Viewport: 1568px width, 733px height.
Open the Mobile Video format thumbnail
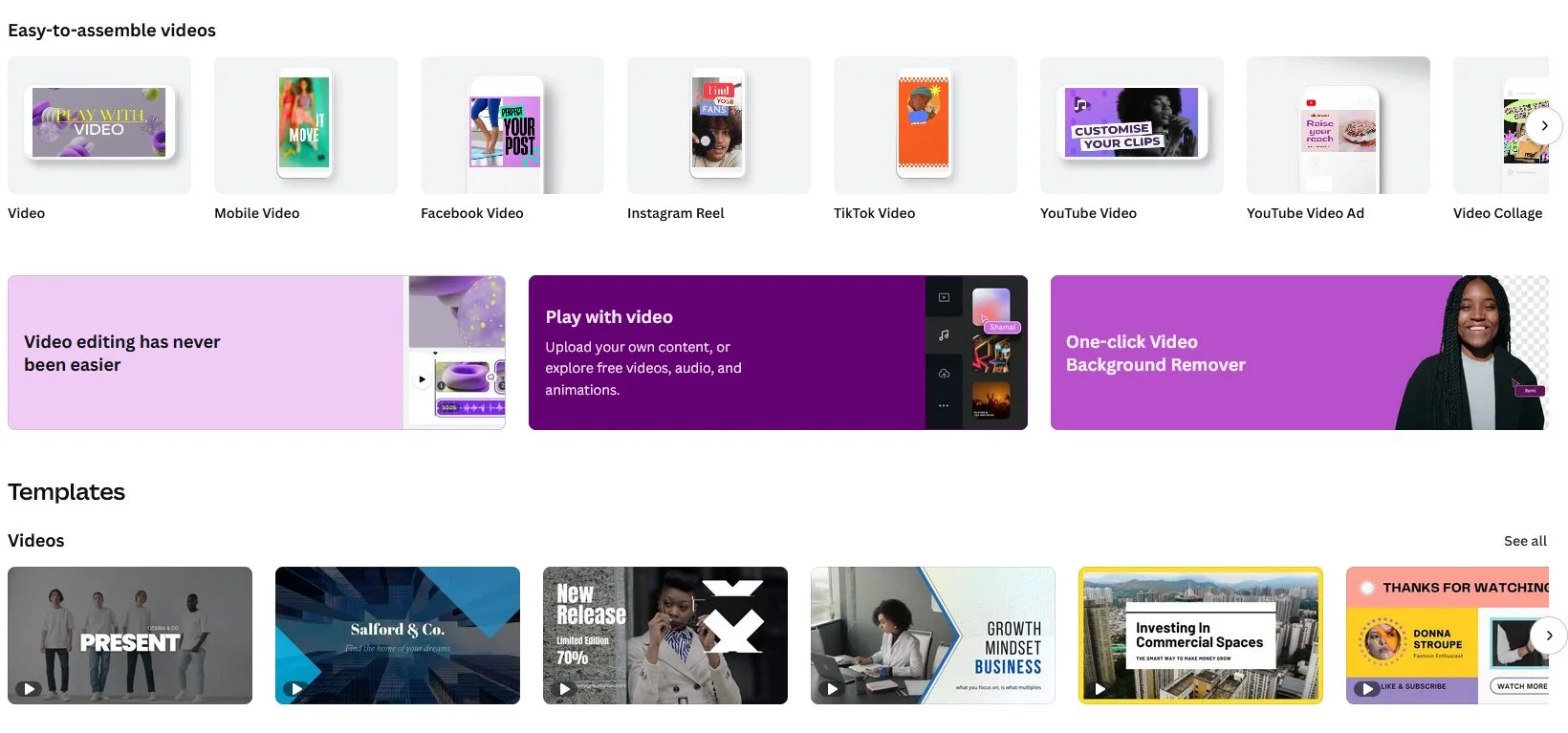pyautogui.click(x=306, y=125)
